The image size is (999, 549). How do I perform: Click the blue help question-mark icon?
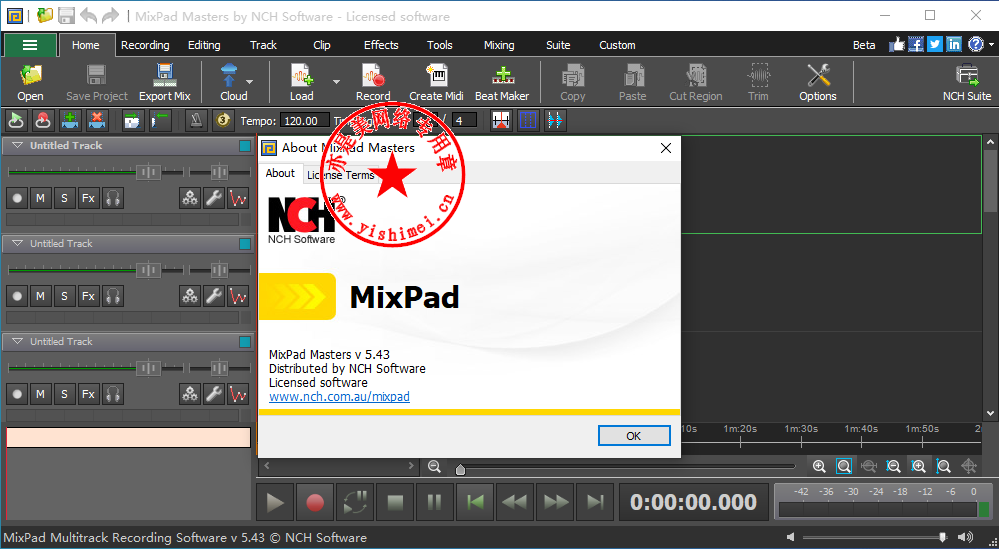coord(975,45)
